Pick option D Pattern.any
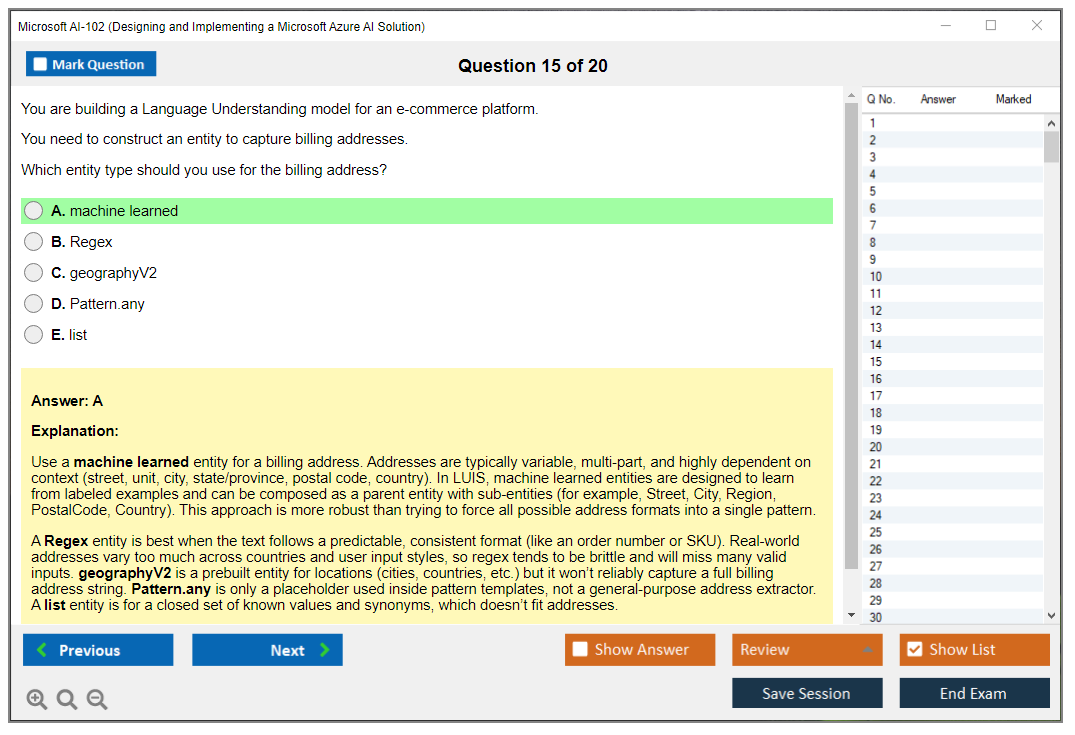Viewport: 1075px width, 735px height. 34,304
